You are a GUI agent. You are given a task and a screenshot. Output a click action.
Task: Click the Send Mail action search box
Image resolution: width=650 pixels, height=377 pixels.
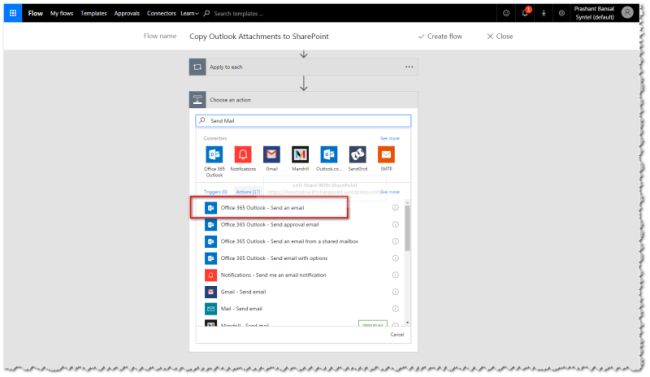(x=303, y=121)
